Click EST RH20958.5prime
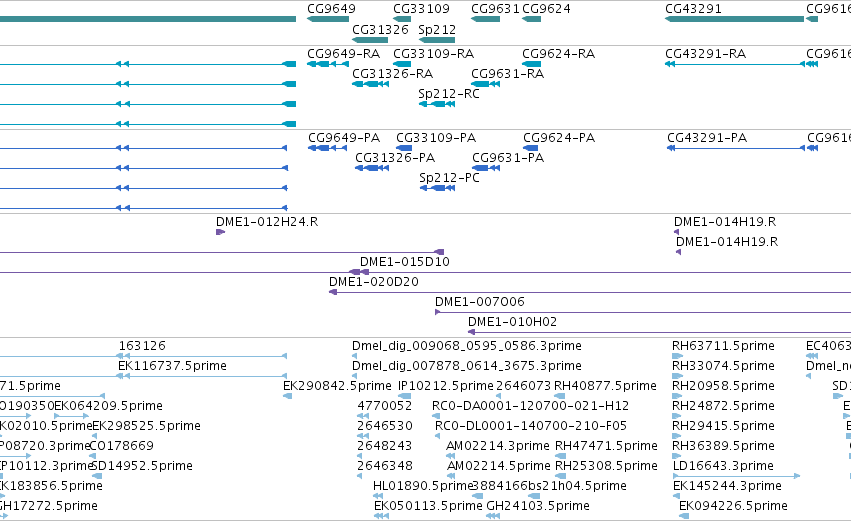The width and height of the screenshot is (851, 521). click(723, 386)
